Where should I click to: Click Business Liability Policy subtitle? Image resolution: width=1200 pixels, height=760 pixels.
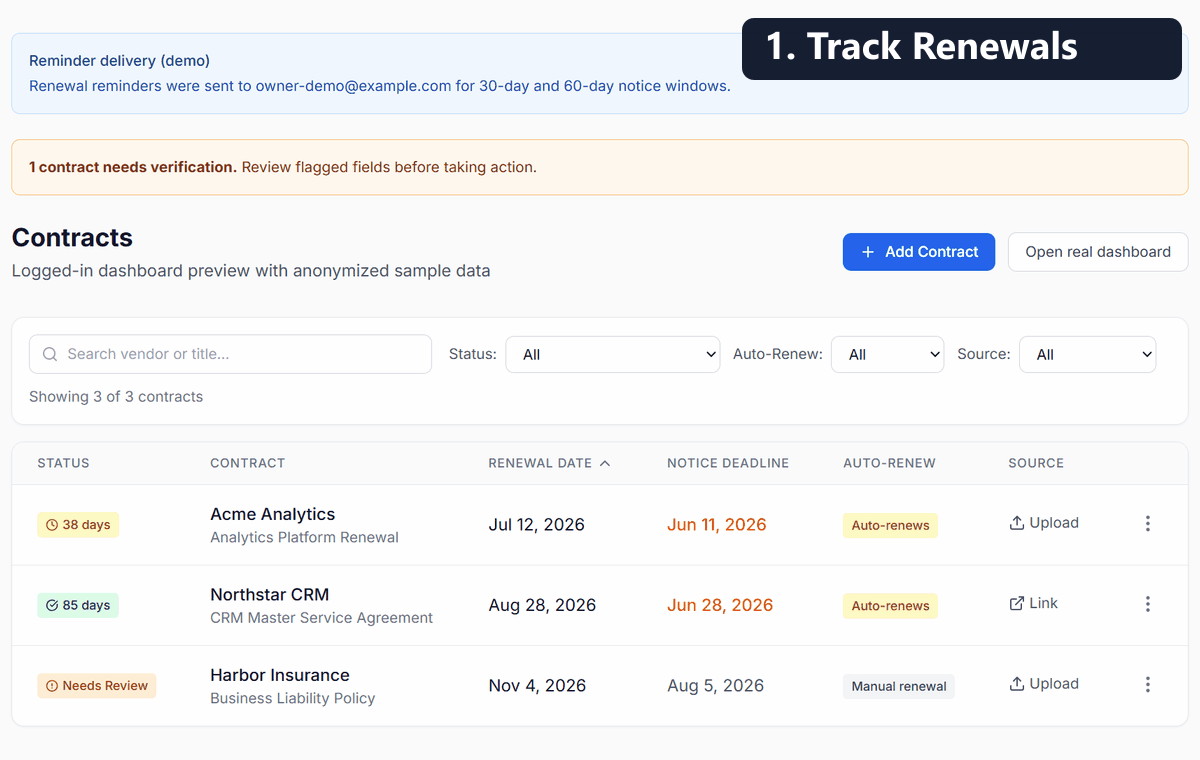[293, 698]
